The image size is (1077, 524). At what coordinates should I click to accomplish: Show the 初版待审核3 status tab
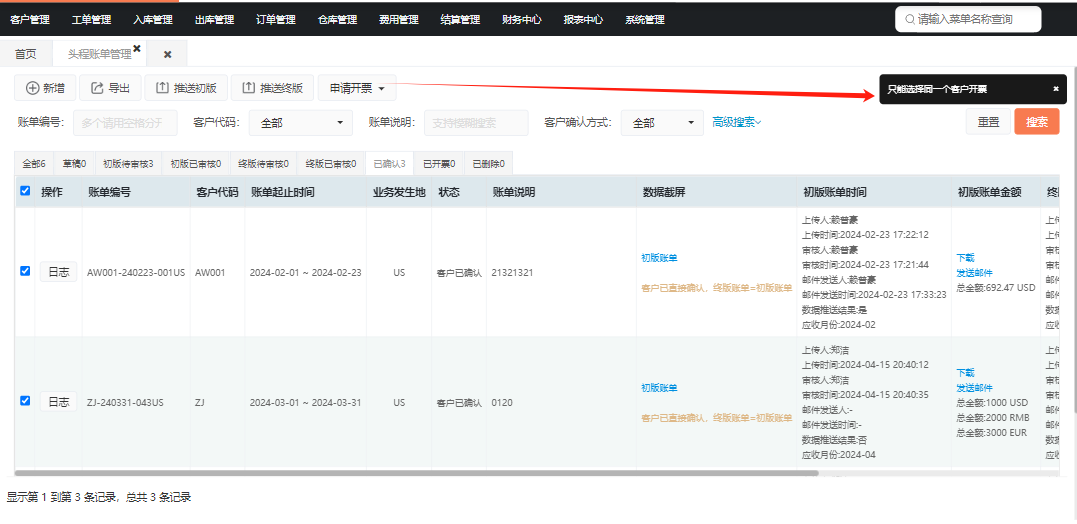[x=128, y=164]
